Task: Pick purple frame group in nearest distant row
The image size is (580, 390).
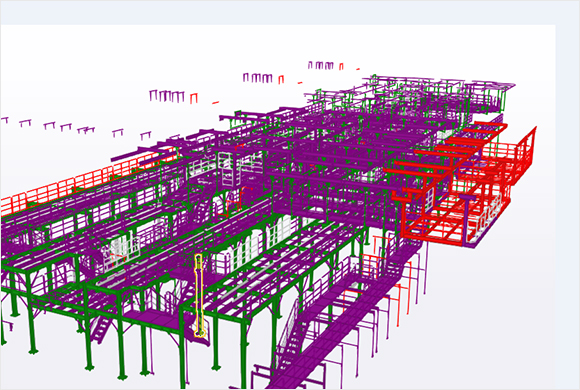Action: tap(167, 96)
